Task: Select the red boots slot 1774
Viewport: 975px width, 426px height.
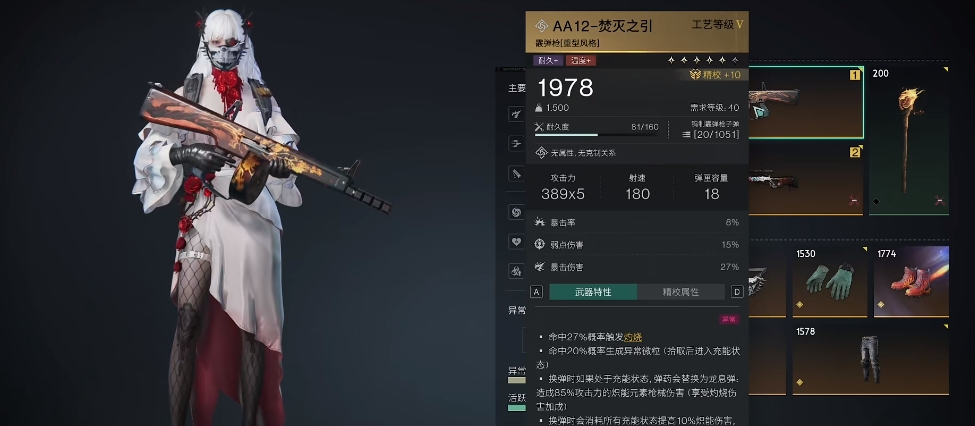Action: click(911, 281)
